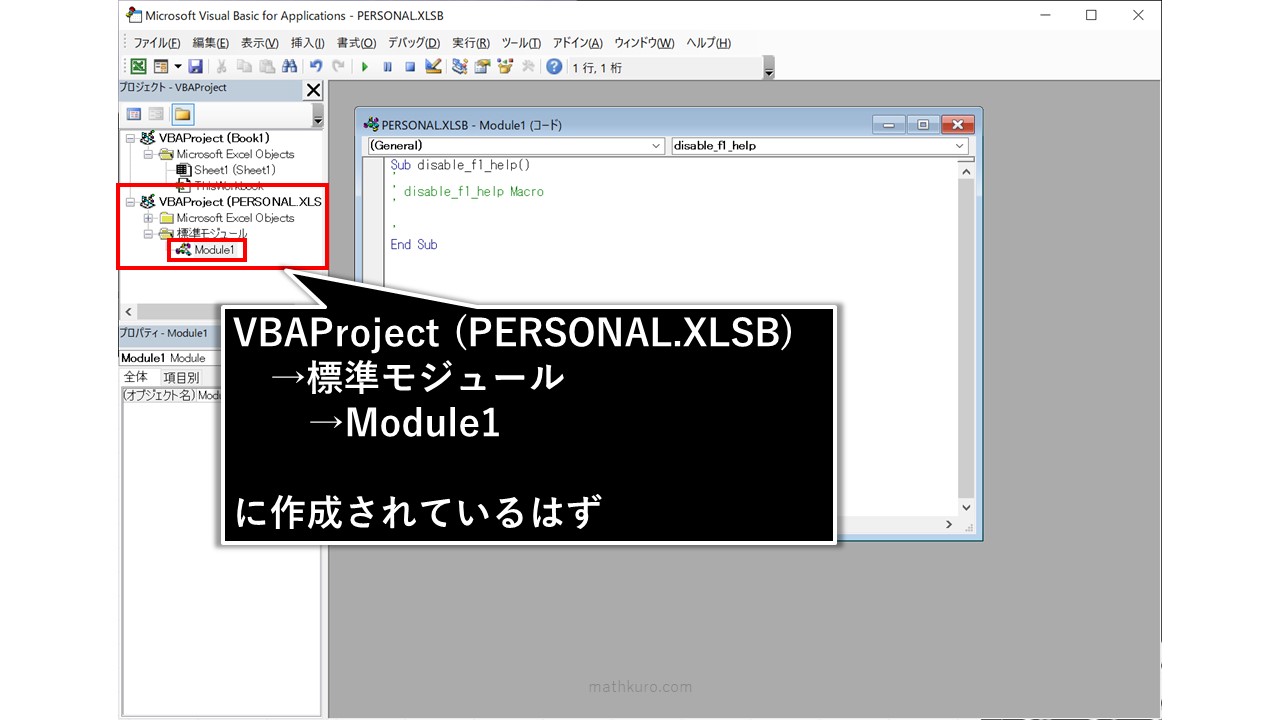Click the View Microsoft Excel icon
1280x720 pixels.
(x=138, y=67)
